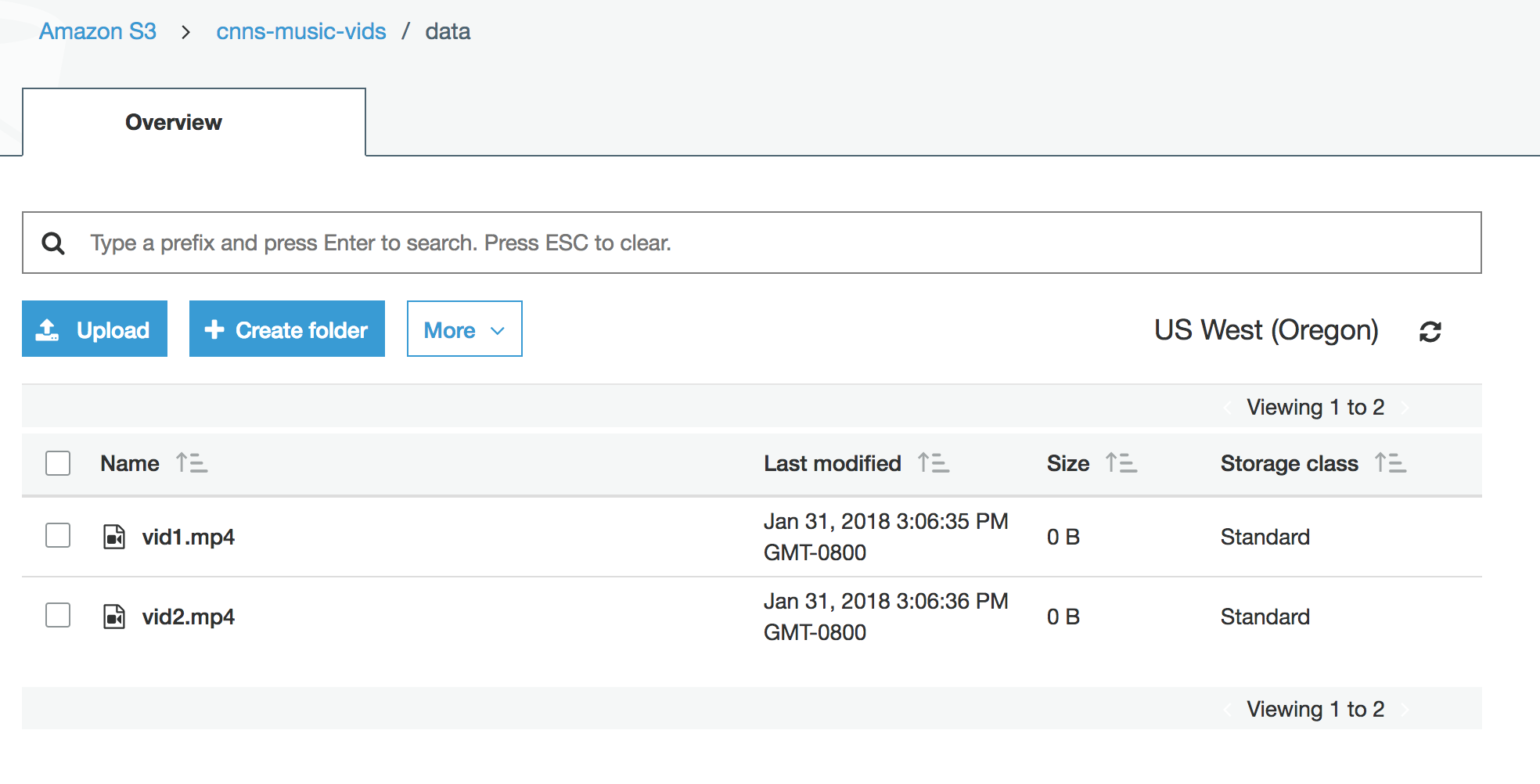Click the refresh icon next to US West (Oregon)
1540x784 pixels.
coord(1430,332)
